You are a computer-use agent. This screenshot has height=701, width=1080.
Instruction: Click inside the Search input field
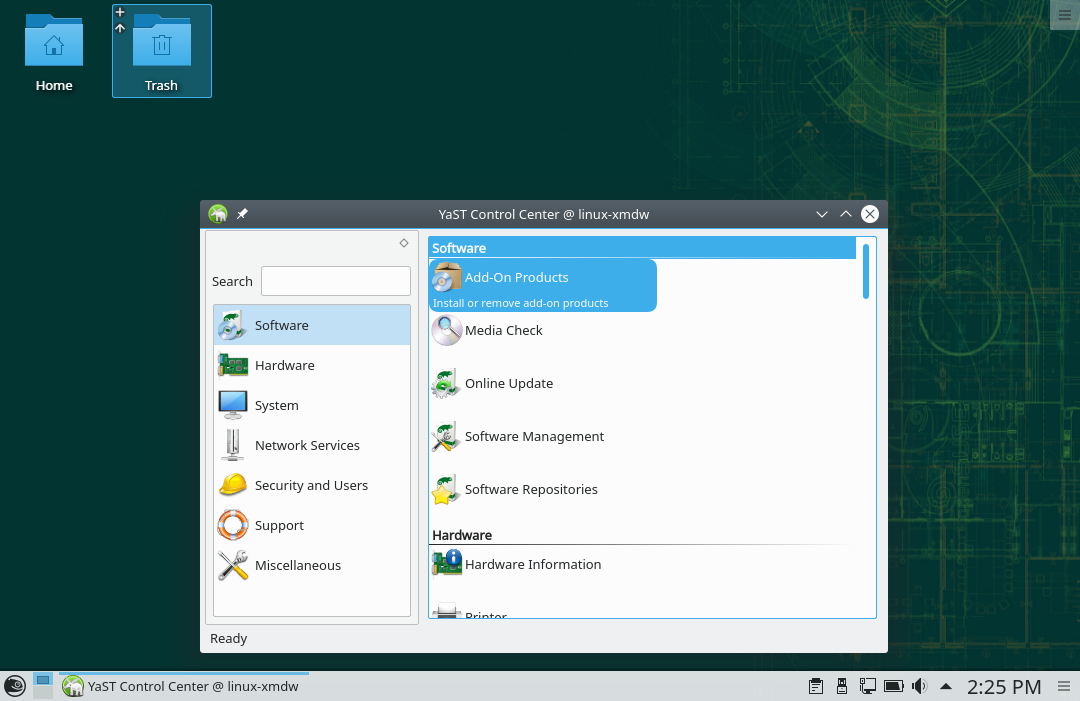(x=335, y=281)
